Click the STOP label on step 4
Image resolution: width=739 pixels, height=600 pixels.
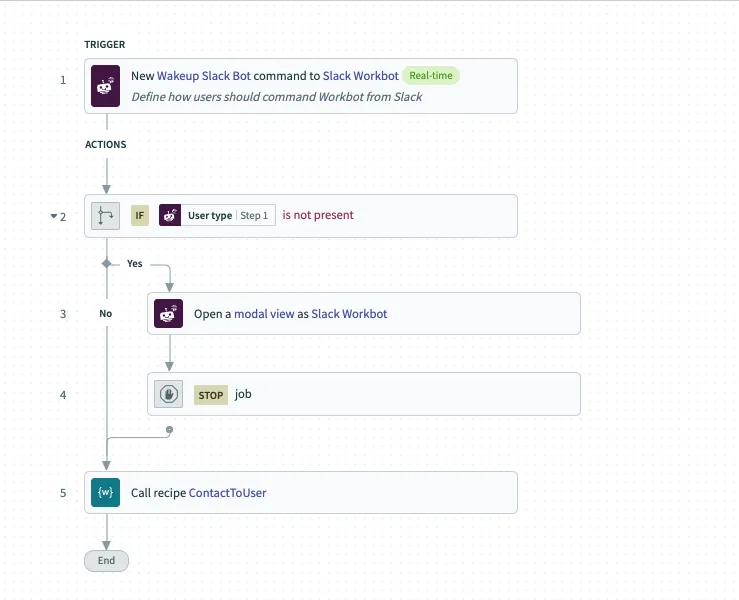point(211,395)
